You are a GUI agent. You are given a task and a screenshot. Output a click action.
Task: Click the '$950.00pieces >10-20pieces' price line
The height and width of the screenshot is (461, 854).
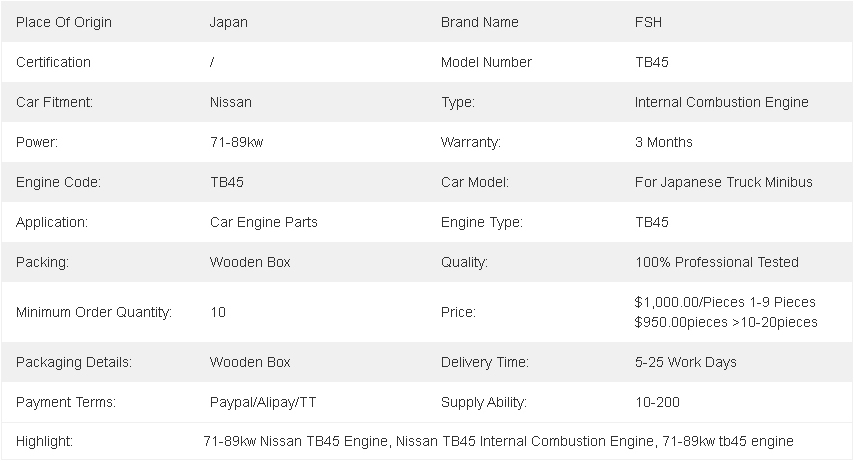[725, 322]
